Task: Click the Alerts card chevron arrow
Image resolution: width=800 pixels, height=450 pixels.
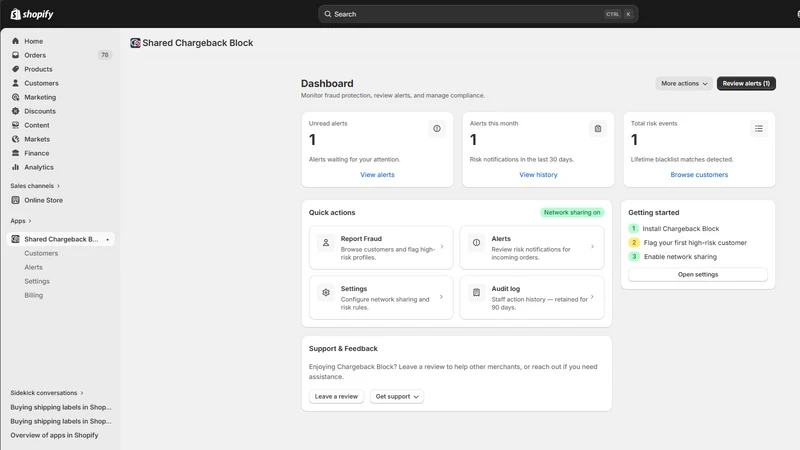Action: (592, 247)
